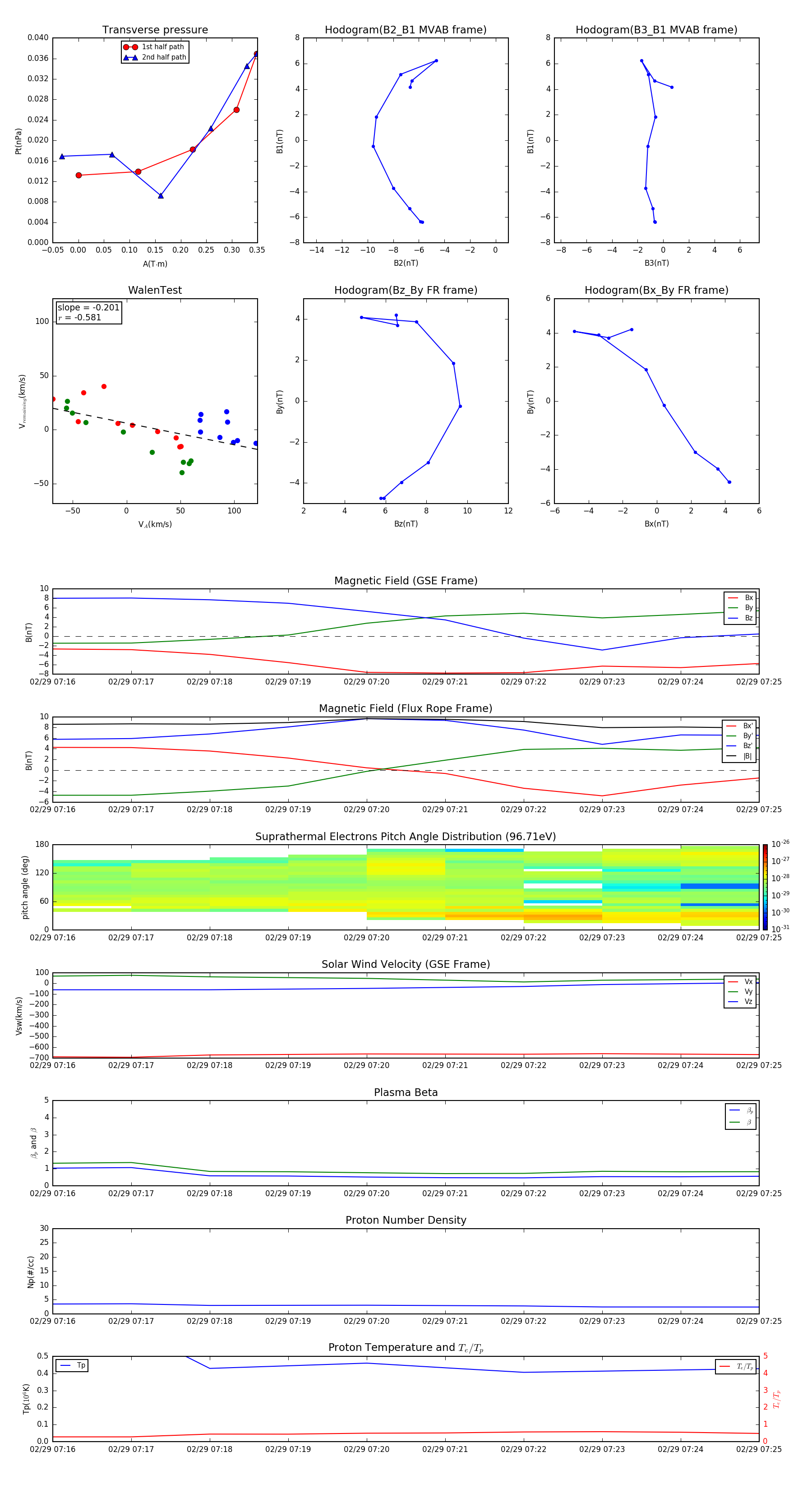Click the Te/Tp legend box
812x1489 pixels.
coord(736,1366)
